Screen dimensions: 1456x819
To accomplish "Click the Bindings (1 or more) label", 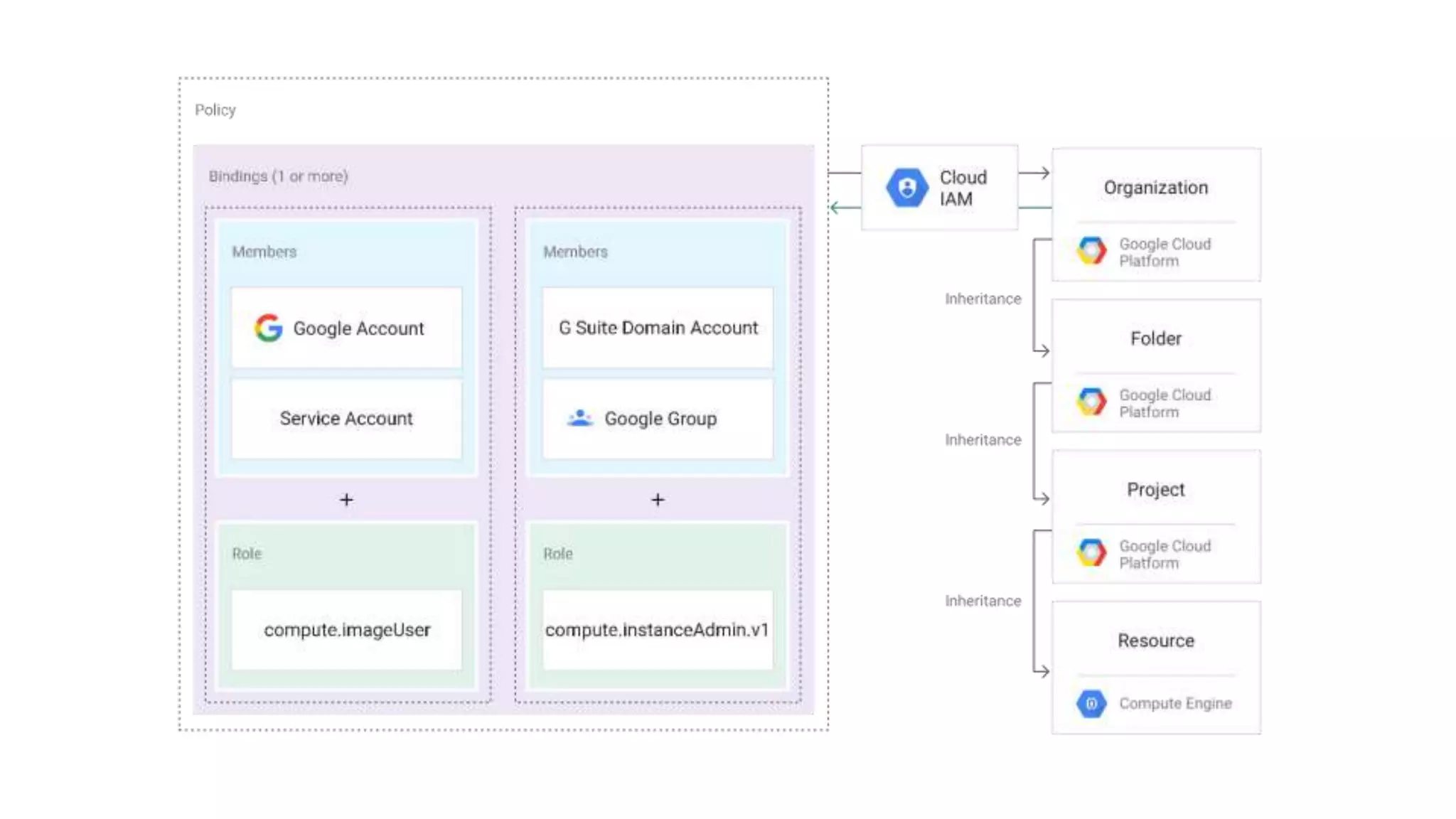I will pyautogui.click(x=278, y=176).
